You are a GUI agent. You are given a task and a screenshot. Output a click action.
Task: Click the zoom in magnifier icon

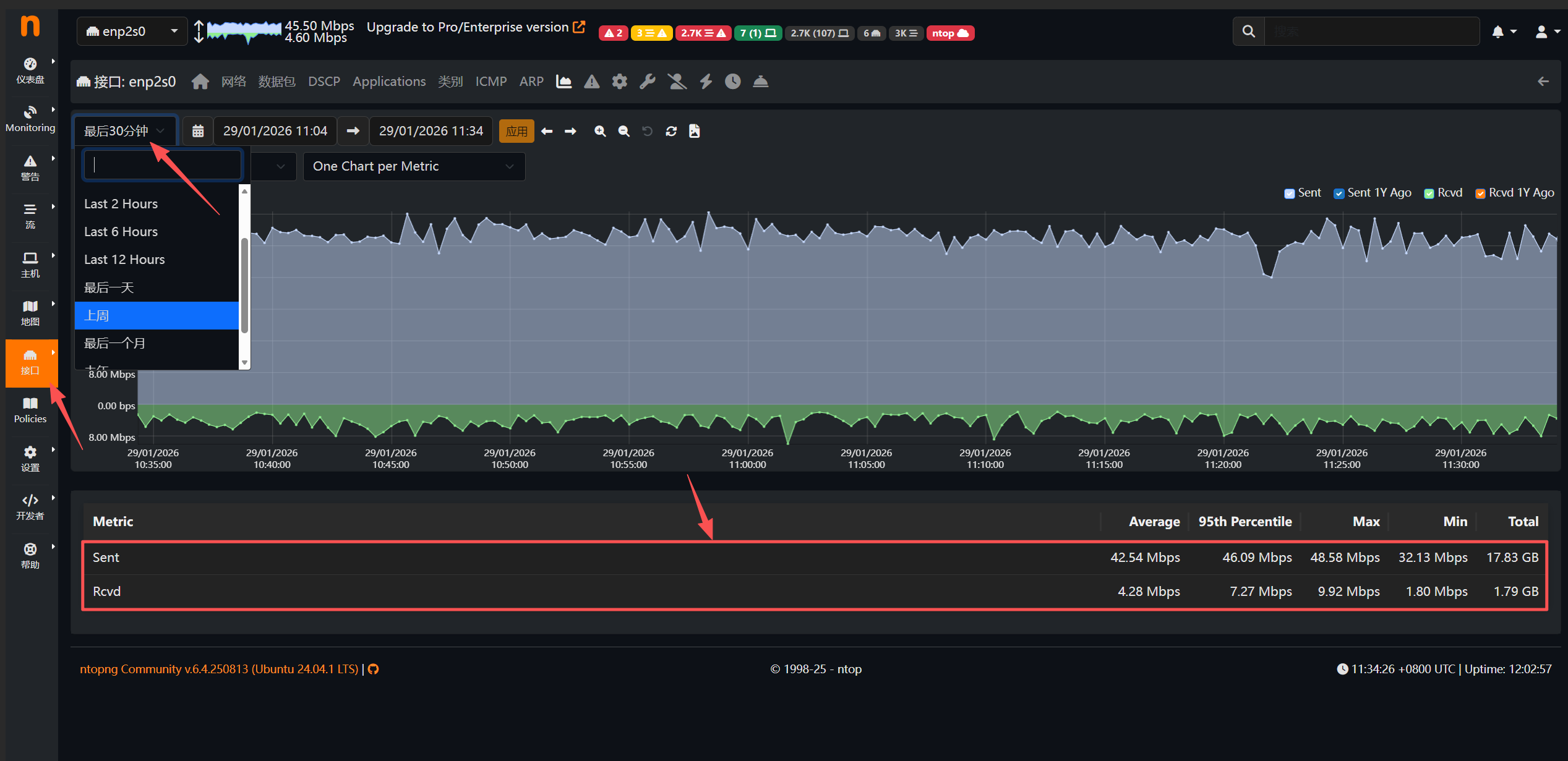599,131
